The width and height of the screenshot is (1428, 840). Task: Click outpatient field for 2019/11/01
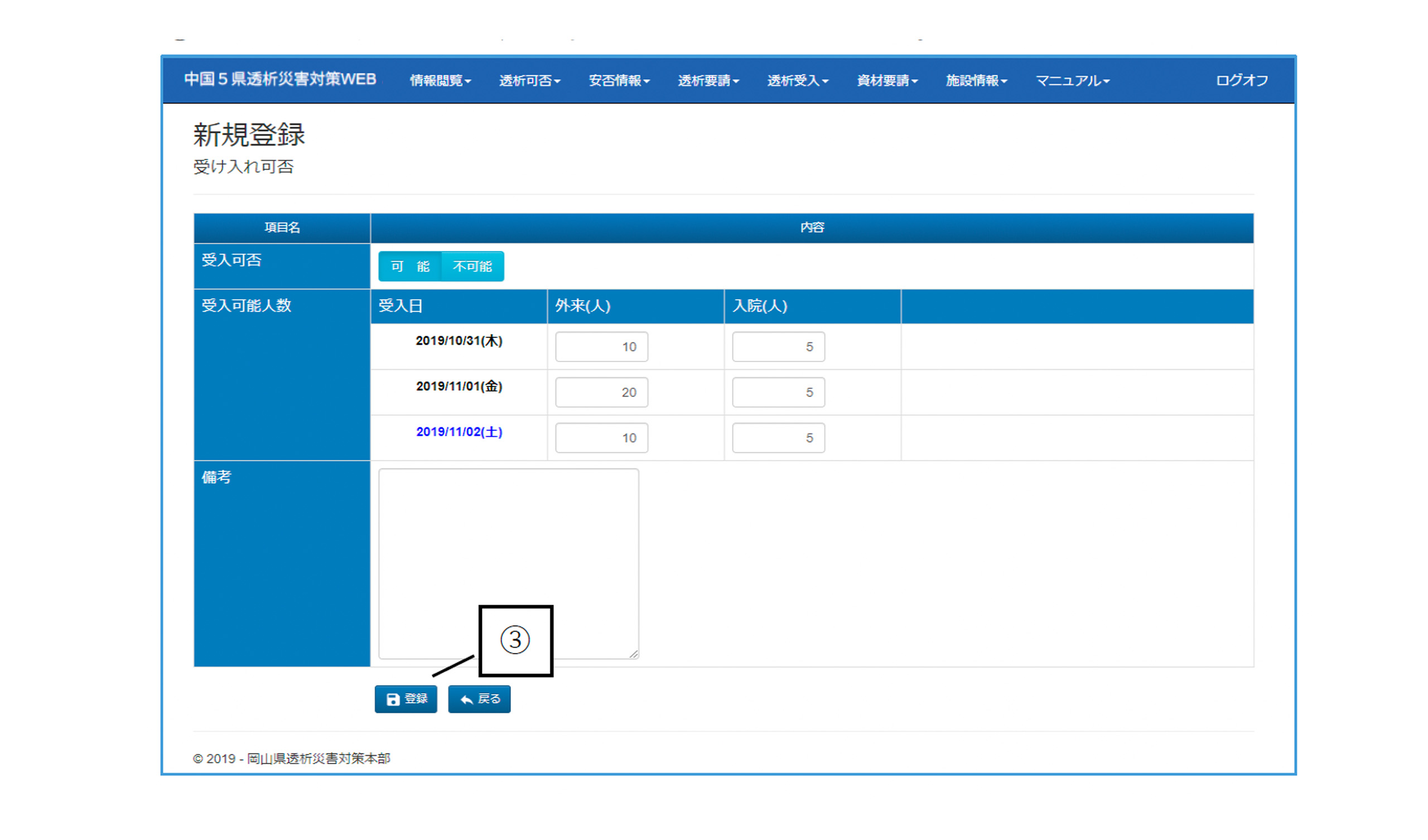pyautogui.click(x=601, y=392)
